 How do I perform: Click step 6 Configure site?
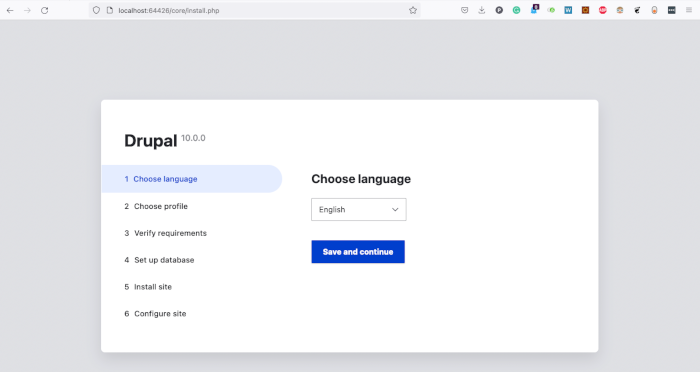(x=155, y=313)
